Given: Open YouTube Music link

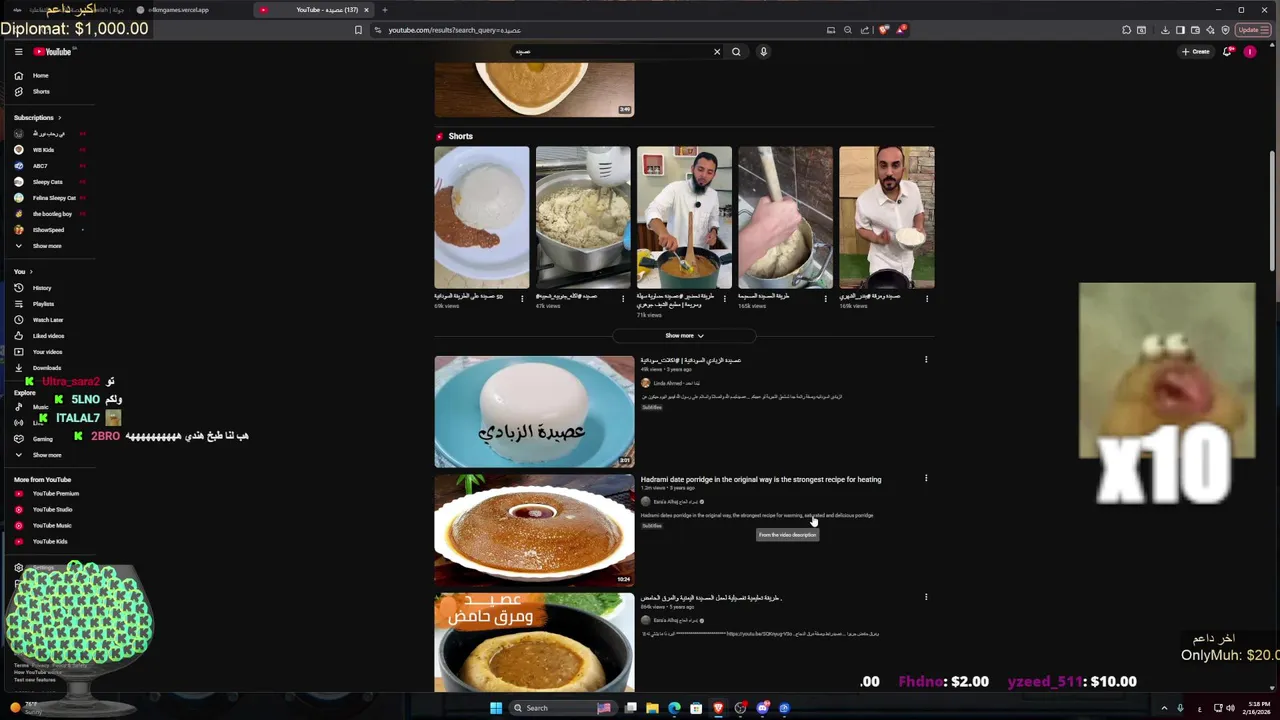Looking at the screenshot, I should tap(52, 526).
